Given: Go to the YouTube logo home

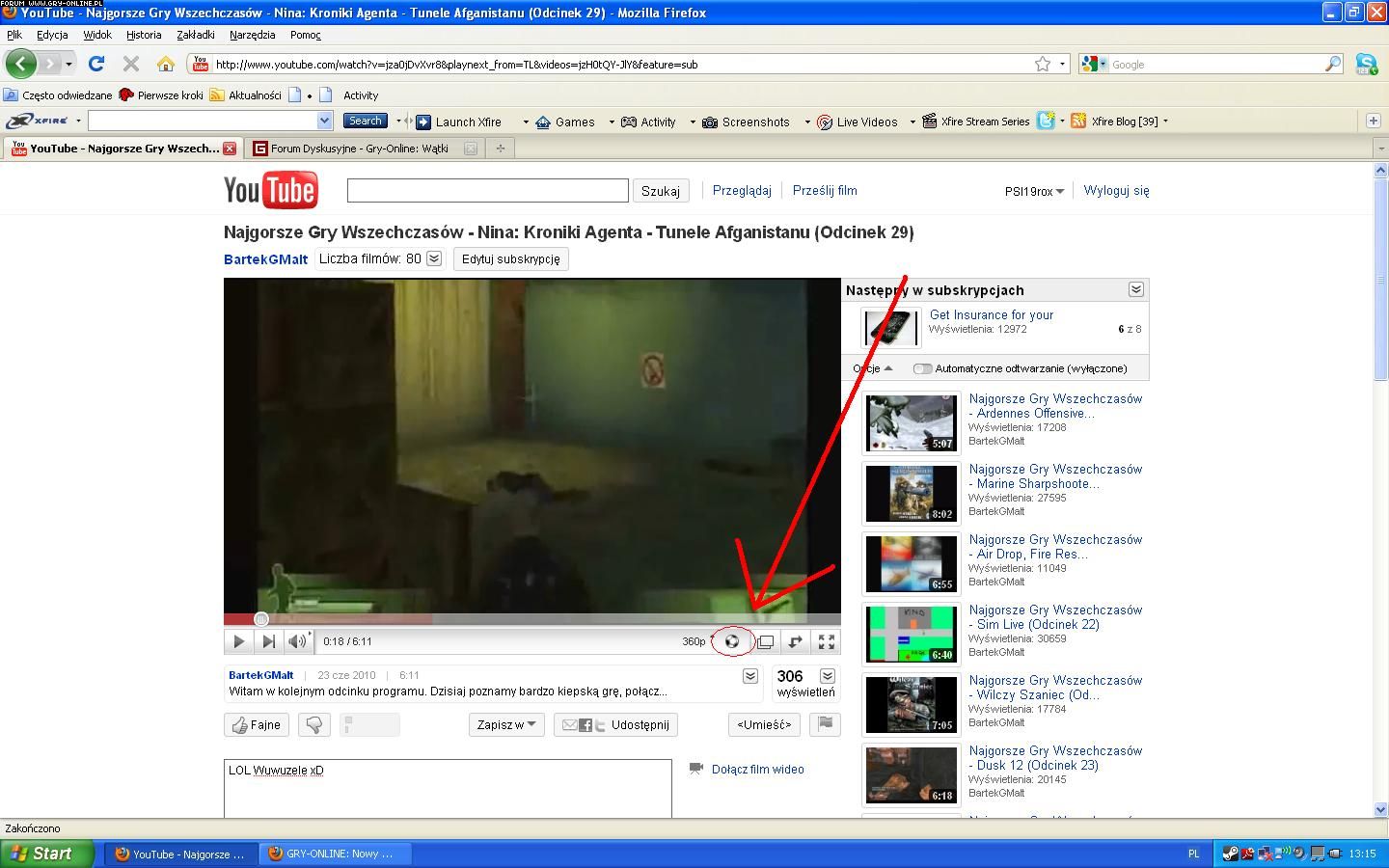Looking at the screenshot, I should (x=271, y=191).
